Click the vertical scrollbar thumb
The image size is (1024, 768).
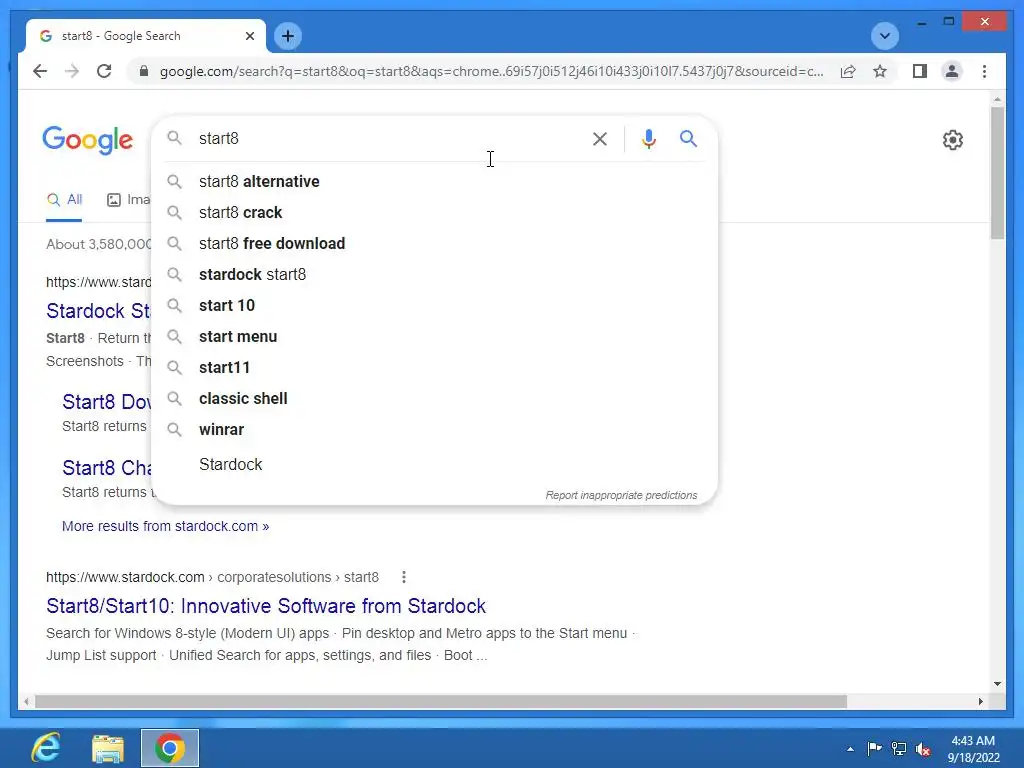point(997,173)
